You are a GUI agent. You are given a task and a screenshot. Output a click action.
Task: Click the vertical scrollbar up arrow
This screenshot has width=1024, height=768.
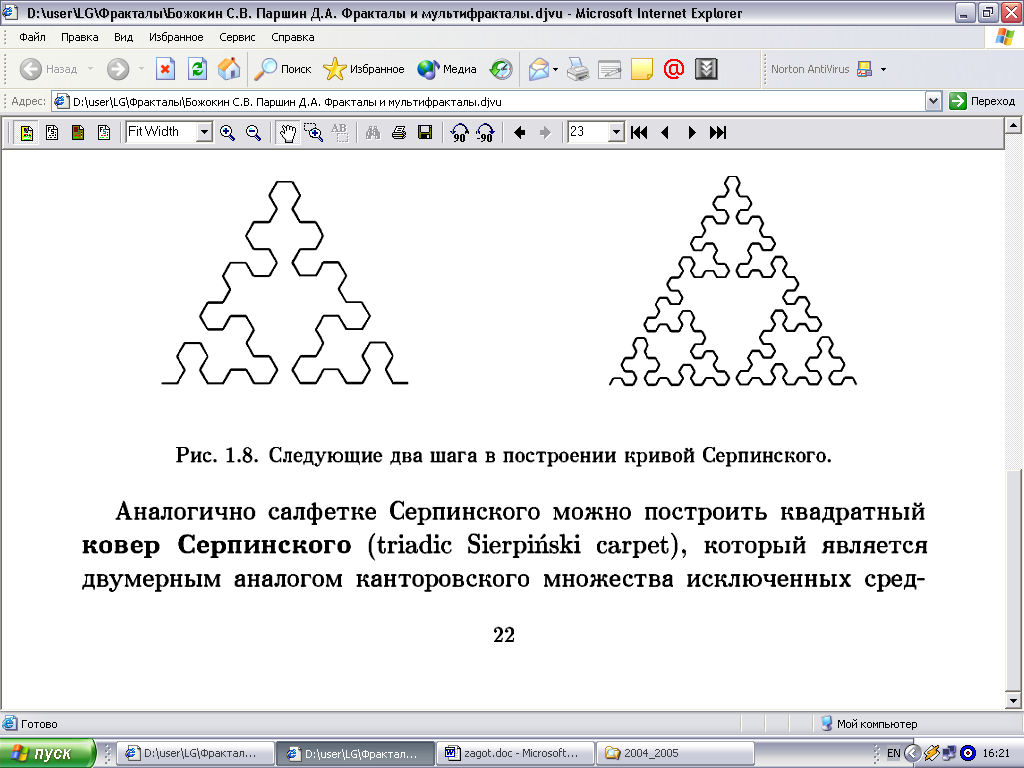(x=1014, y=125)
